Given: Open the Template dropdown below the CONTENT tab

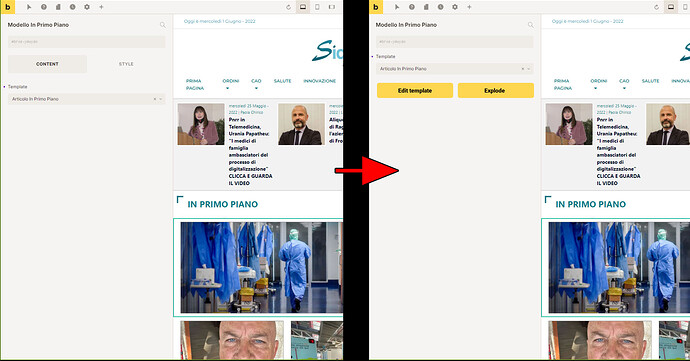Looking at the screenshot, I should [x=87, y=99].
